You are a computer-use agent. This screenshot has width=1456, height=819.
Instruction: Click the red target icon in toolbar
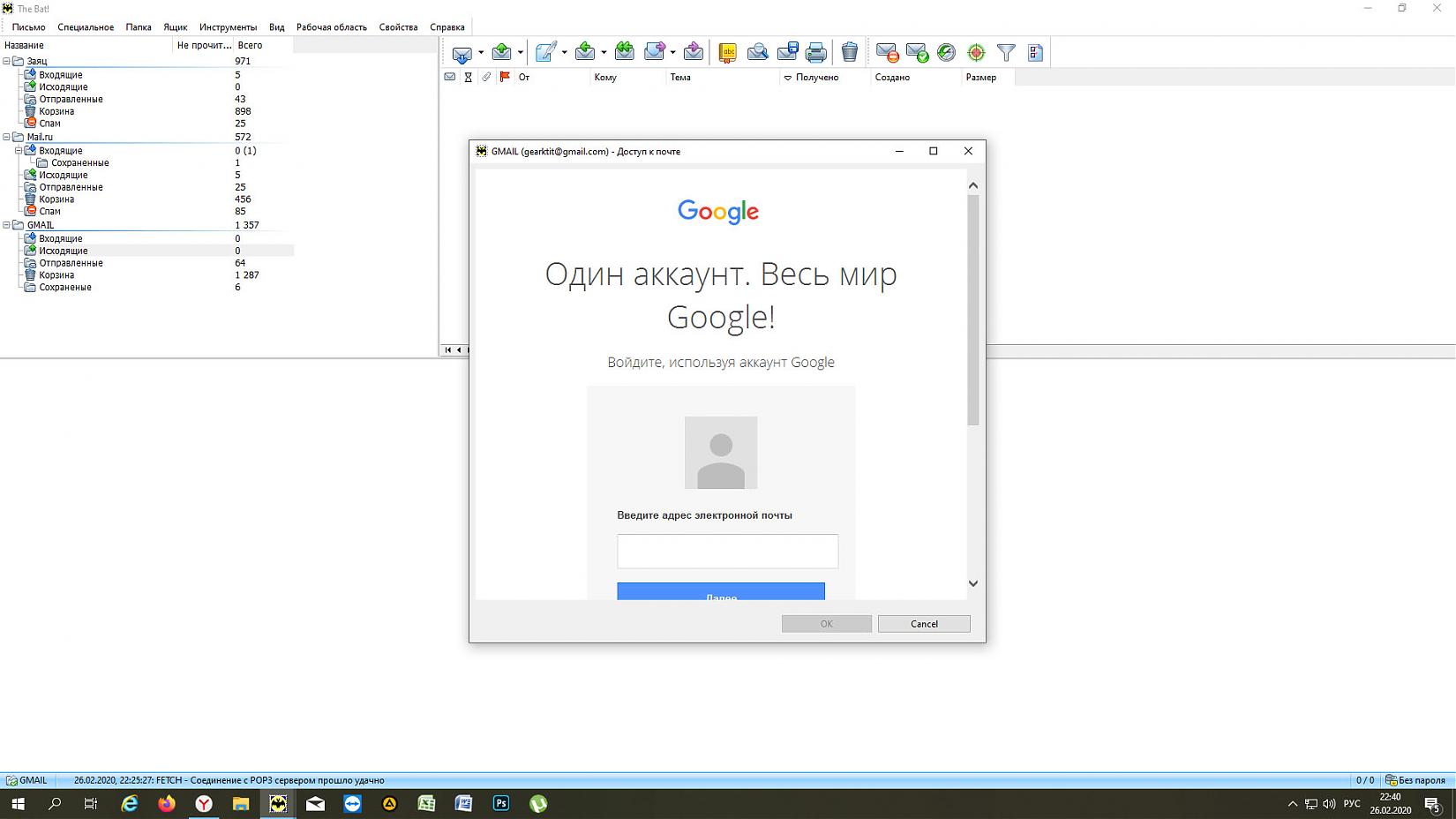coord(976,53)
